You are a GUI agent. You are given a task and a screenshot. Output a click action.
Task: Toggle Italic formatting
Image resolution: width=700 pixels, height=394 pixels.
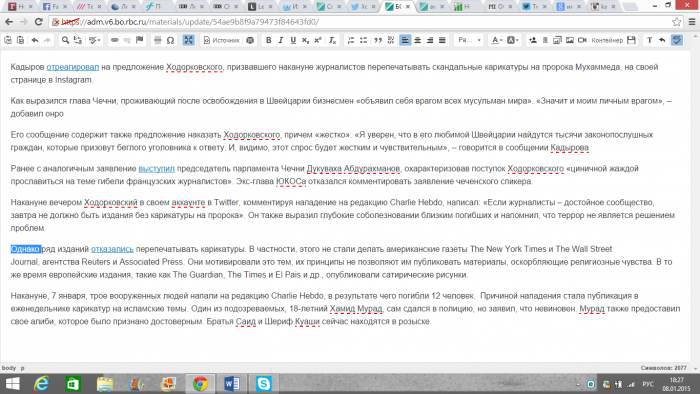pos(280,40)
